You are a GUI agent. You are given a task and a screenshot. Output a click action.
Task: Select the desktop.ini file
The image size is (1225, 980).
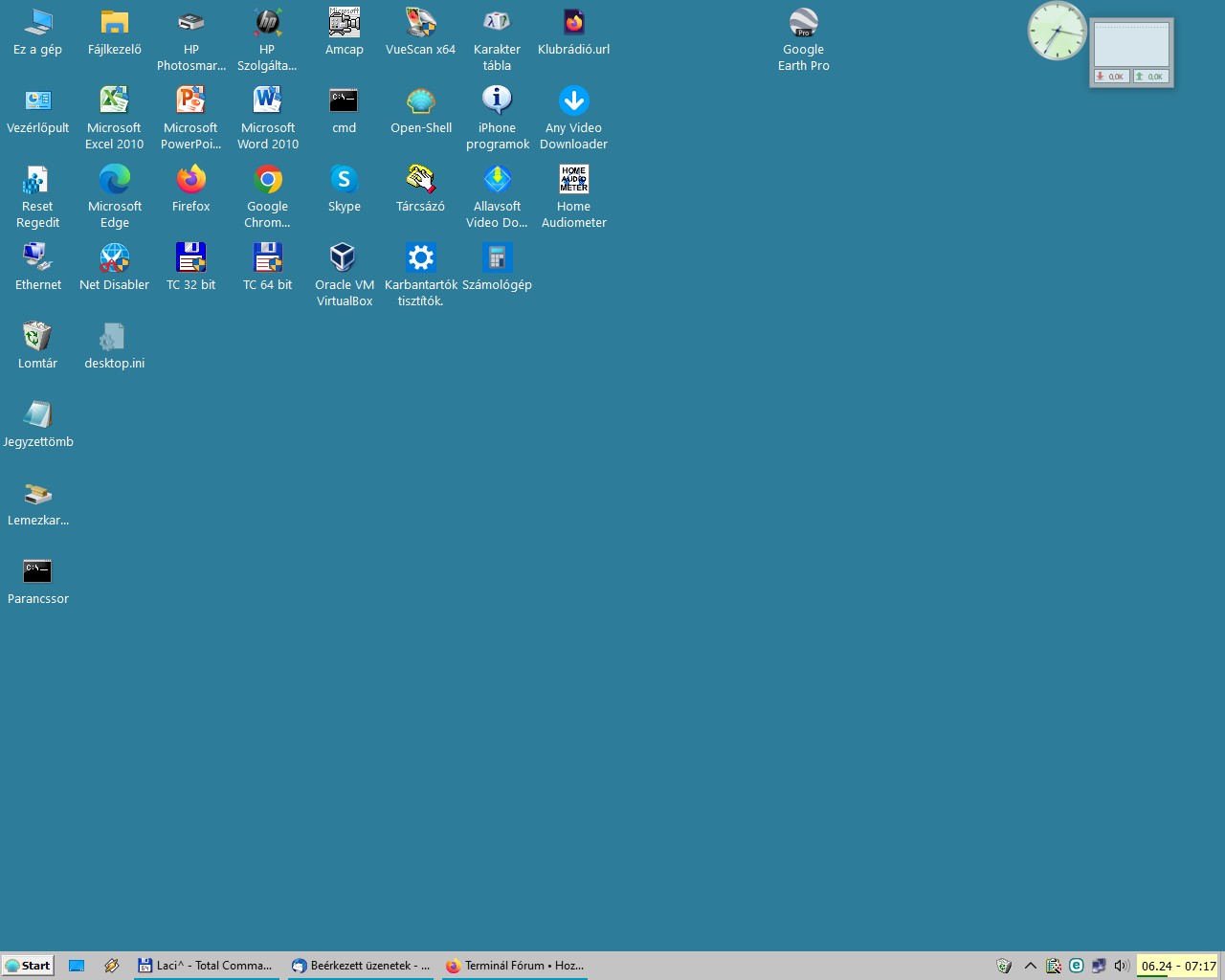click(115, 345)
